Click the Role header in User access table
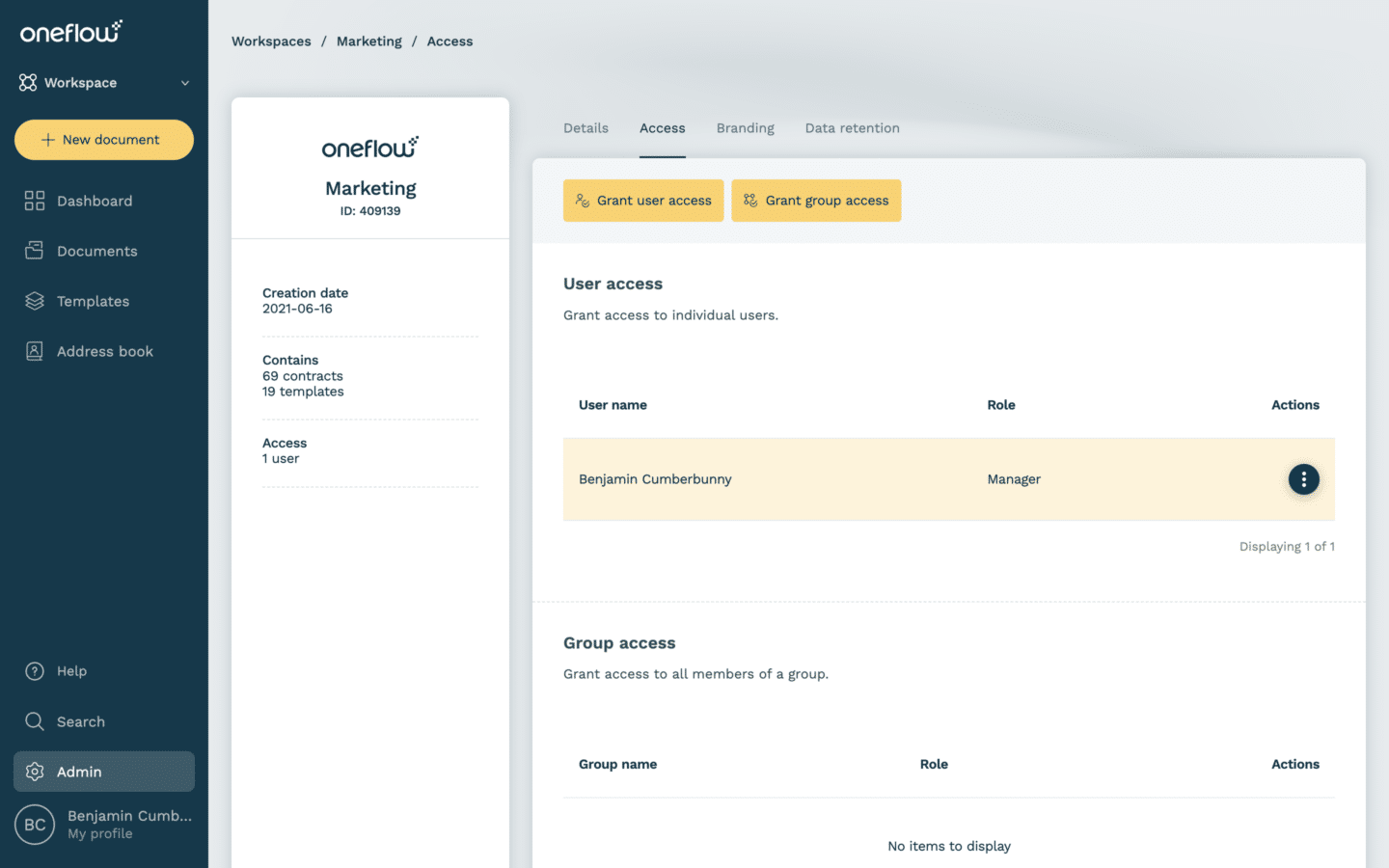This screenshot has height=868, width=1389. (1001, 405)
